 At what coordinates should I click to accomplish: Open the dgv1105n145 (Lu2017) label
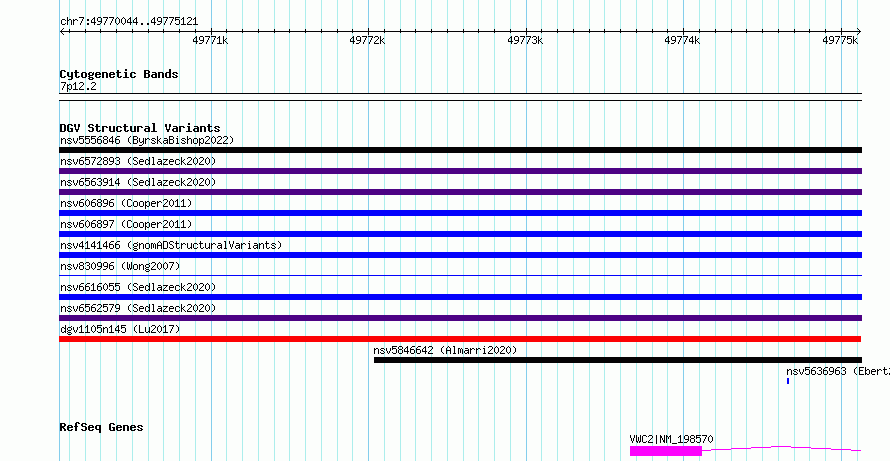120,329
